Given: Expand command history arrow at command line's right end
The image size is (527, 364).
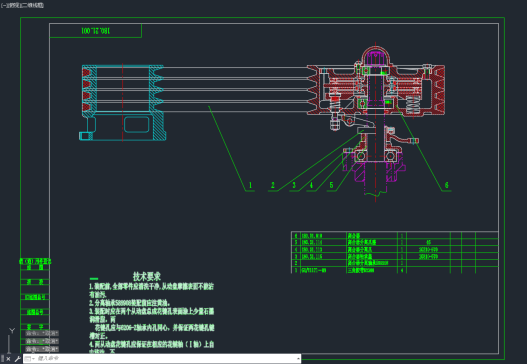Looking at the screenshot, I should 298,359.
